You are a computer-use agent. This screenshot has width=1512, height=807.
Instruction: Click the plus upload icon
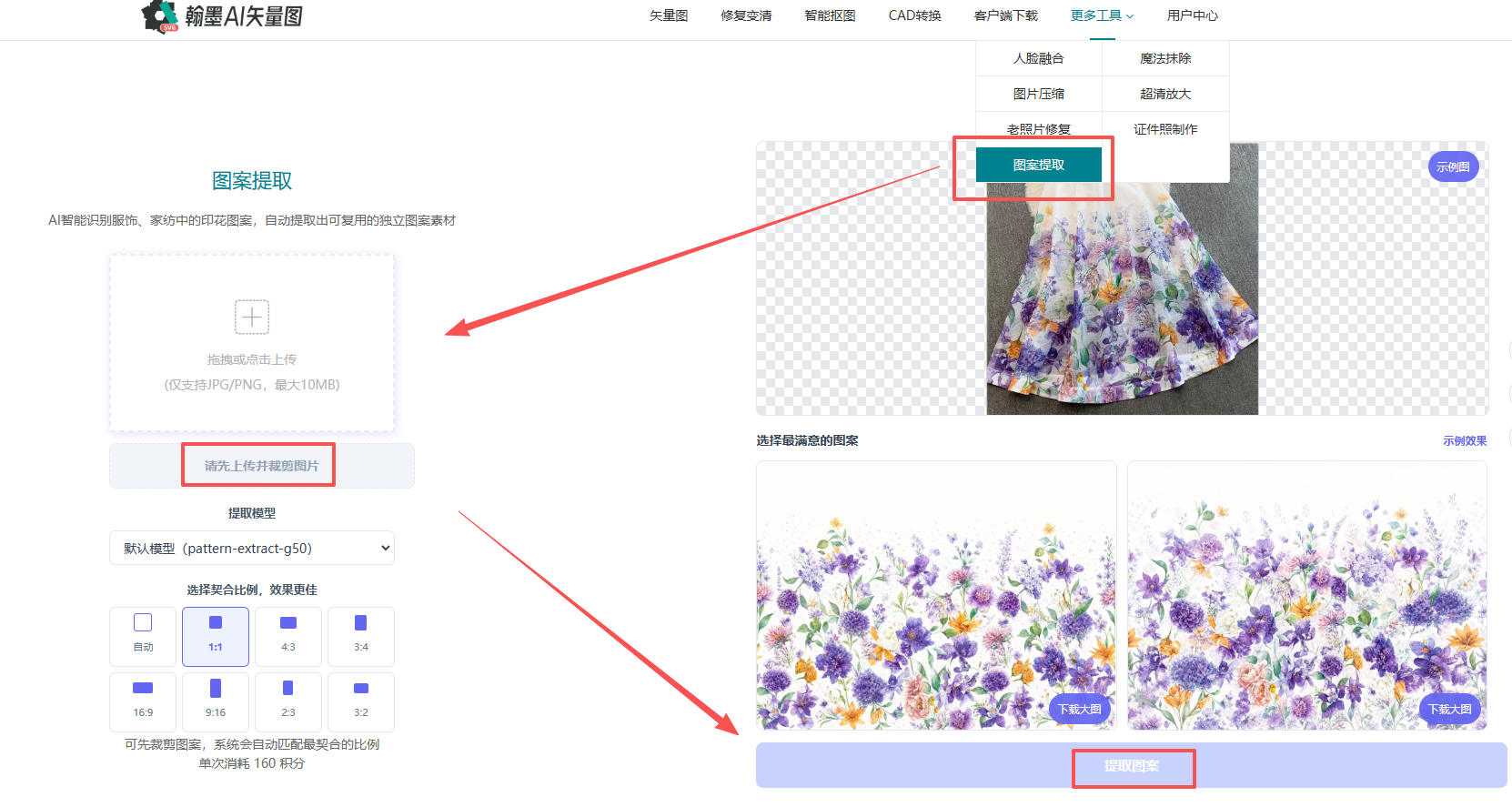[252, 317]
